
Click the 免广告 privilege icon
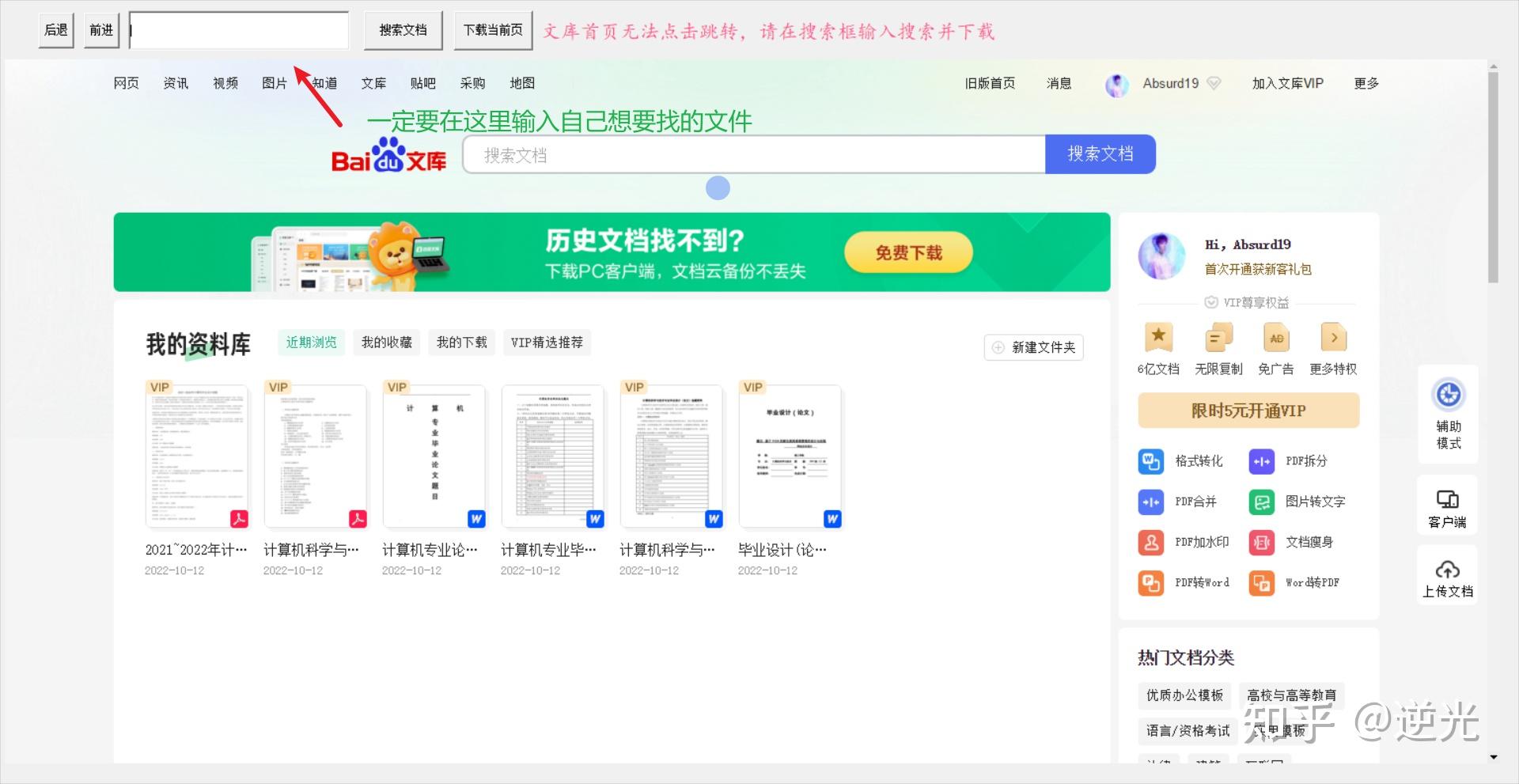pos(1276,337)
